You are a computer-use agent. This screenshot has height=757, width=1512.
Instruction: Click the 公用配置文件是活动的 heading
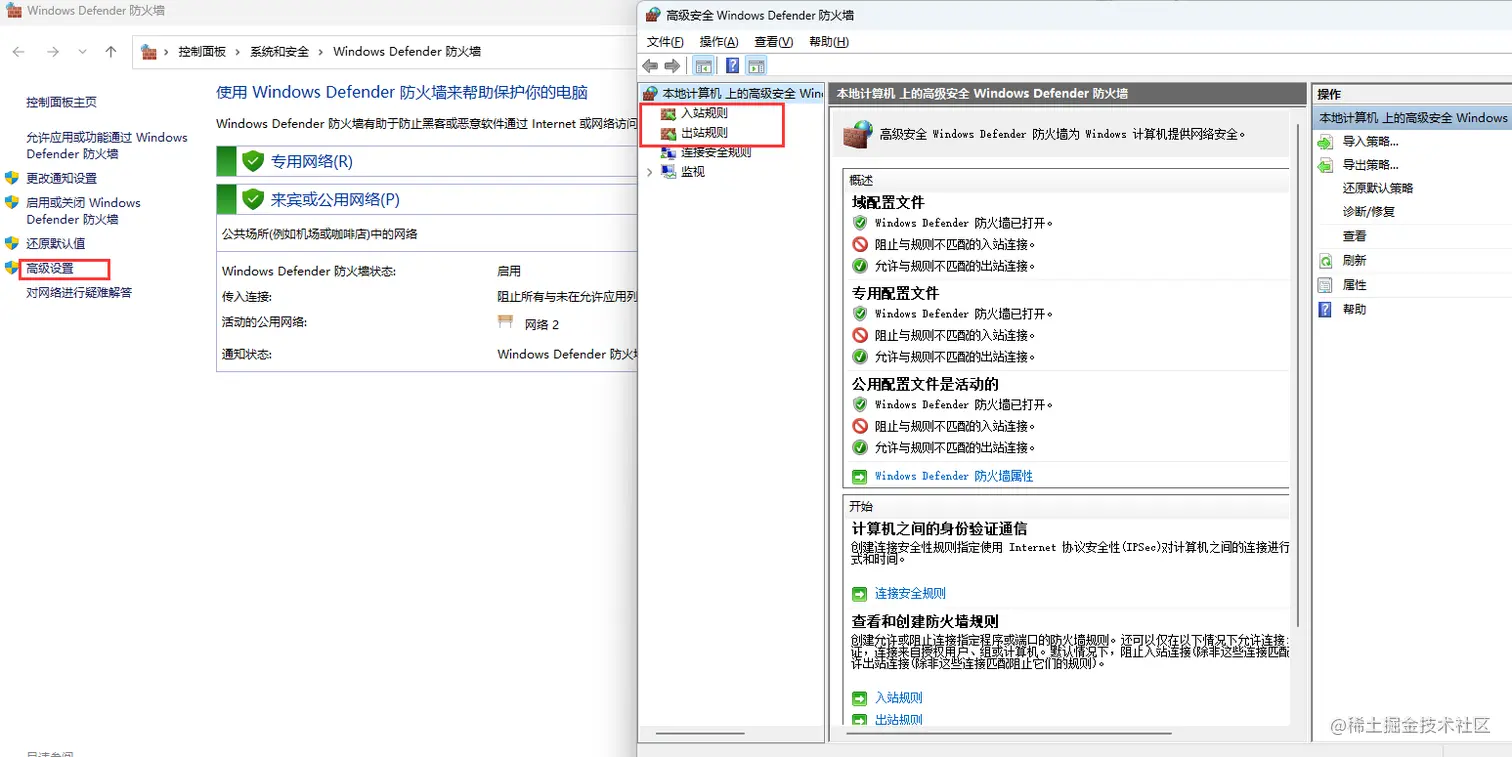(926, 384)
